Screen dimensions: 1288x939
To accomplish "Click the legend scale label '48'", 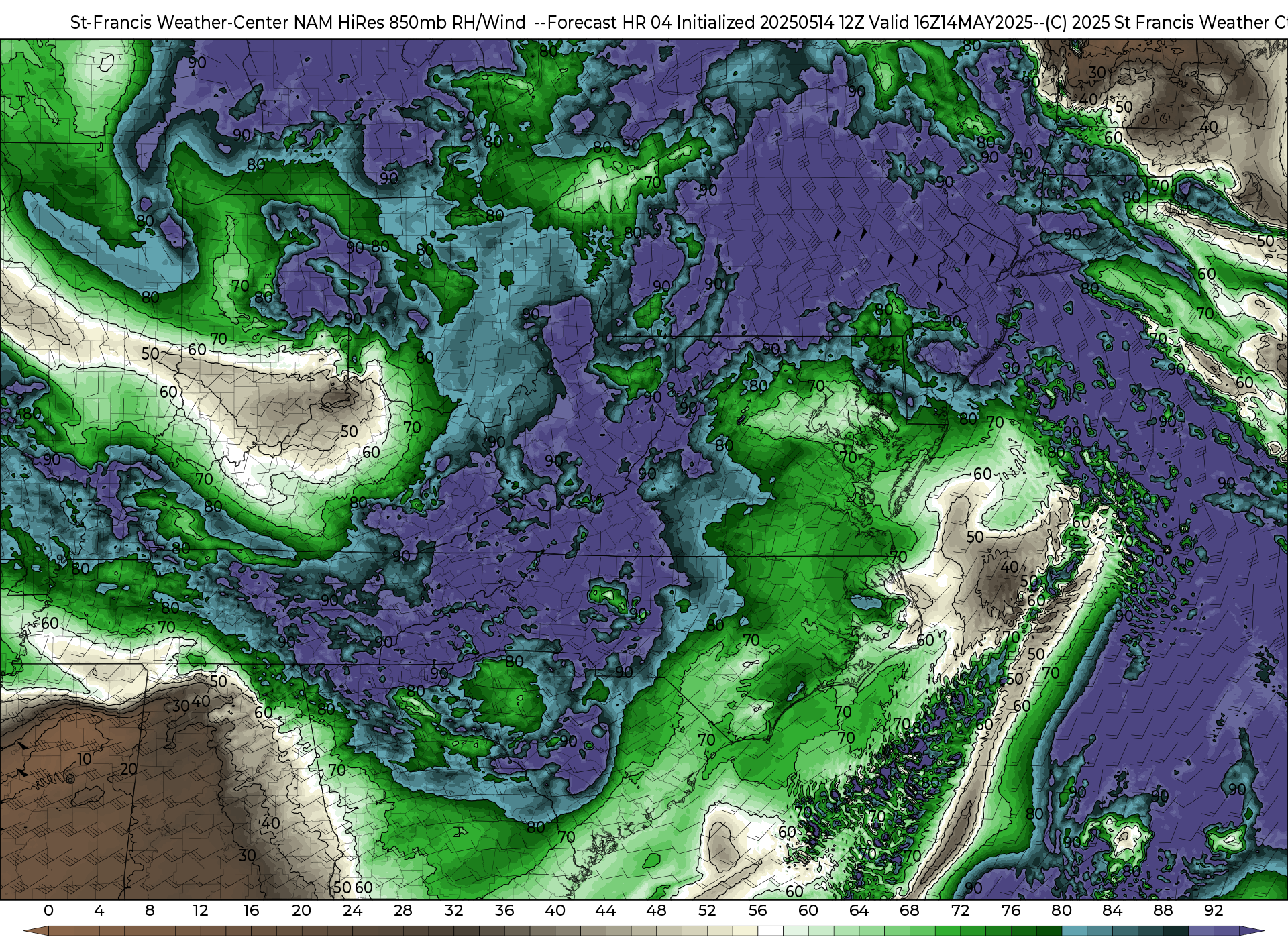I will point(656,910).
